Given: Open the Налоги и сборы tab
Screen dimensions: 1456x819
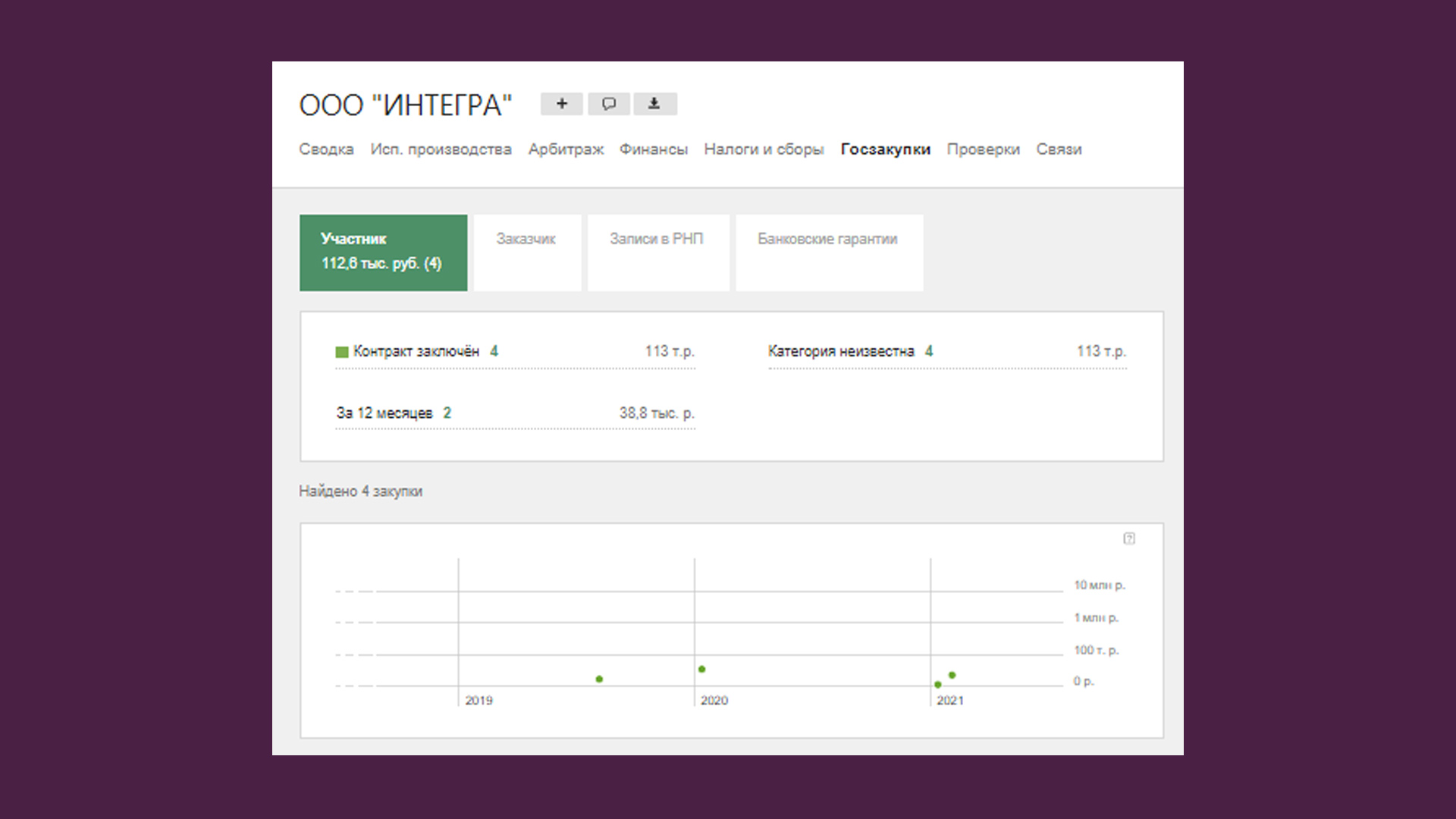Looking at the screenshot, I should pyautogui.click(x=764, y=149).
